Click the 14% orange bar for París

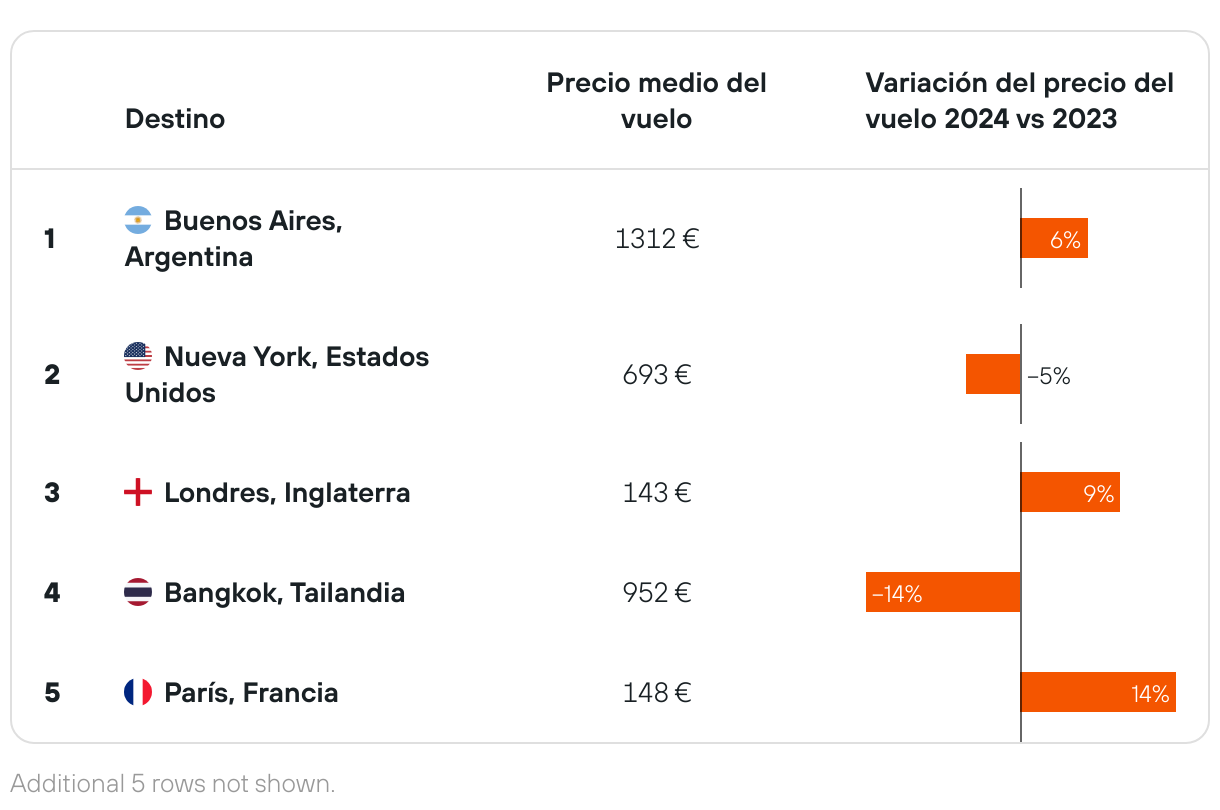(1098, 692)
